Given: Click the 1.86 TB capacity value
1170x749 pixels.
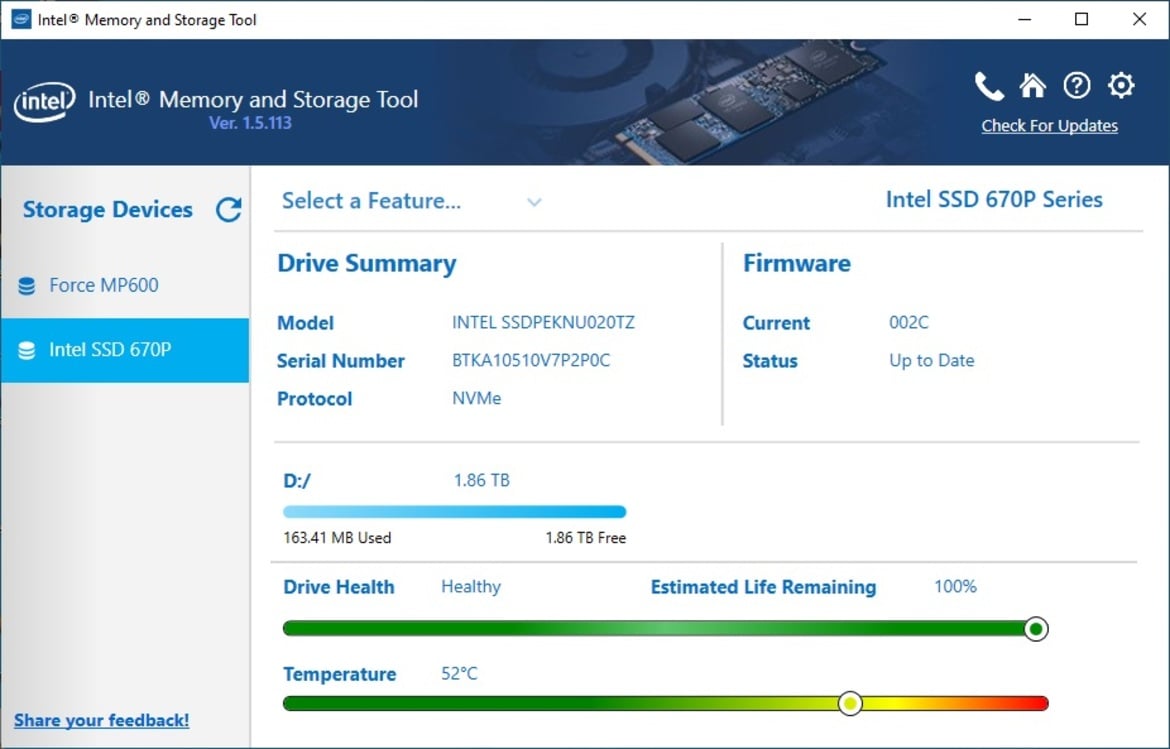Looking at the screenshot, I should tap(481, 480).
